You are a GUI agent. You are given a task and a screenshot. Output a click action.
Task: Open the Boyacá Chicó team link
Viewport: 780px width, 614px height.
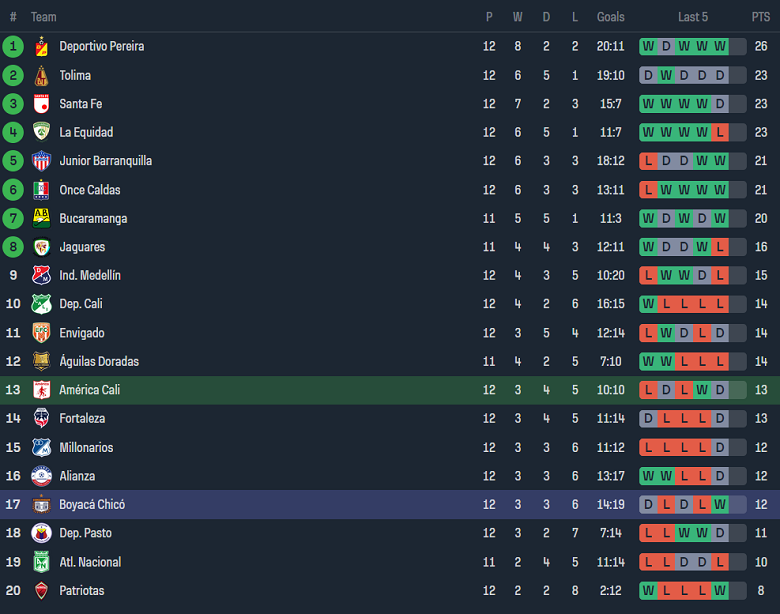(92, 505)
